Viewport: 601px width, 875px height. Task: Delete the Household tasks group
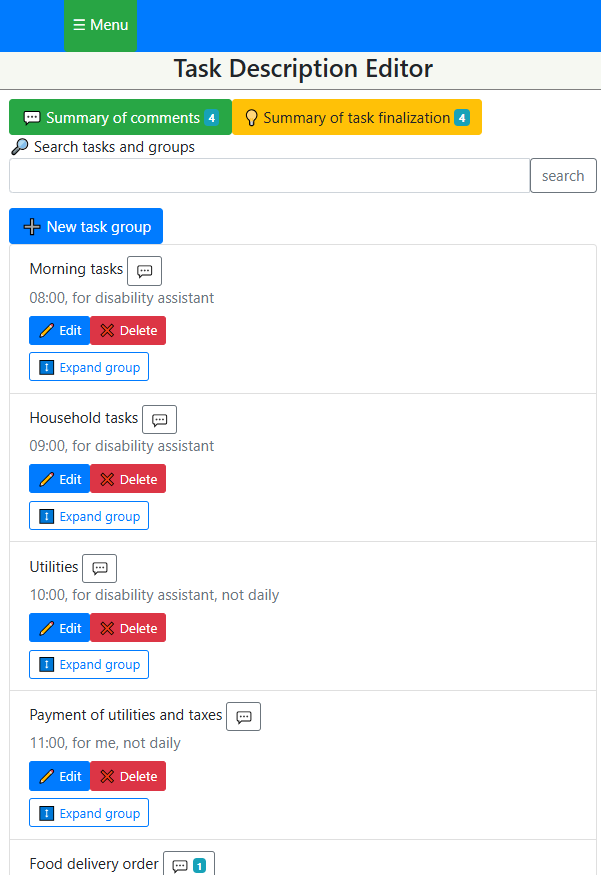click(128, 479)
